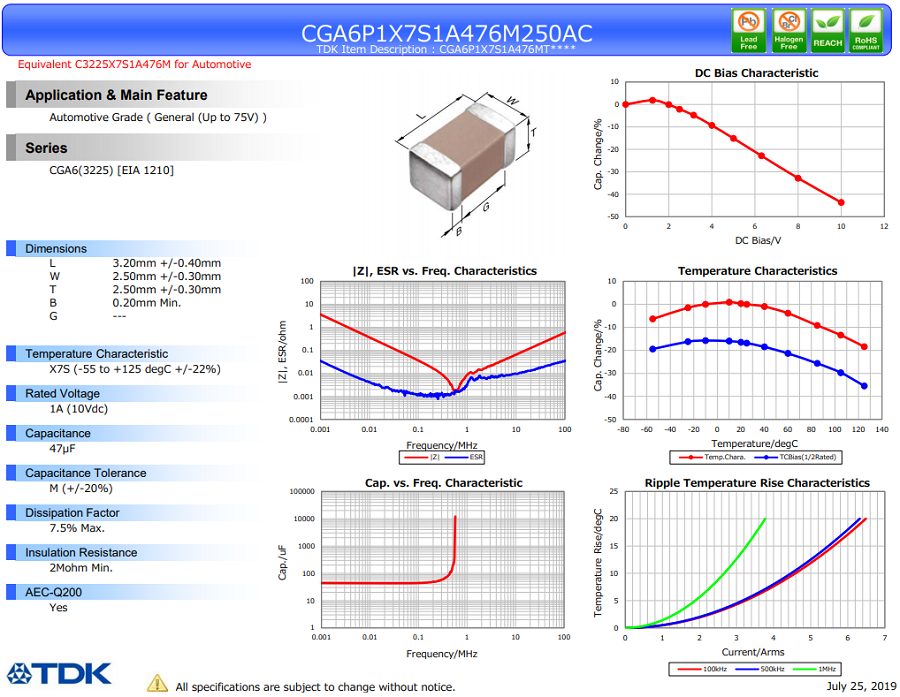Click the Capacitance Tolerance heading
The width and height of the screenshot is (900, 697).
pyautogui.click(x=86, y=473)
